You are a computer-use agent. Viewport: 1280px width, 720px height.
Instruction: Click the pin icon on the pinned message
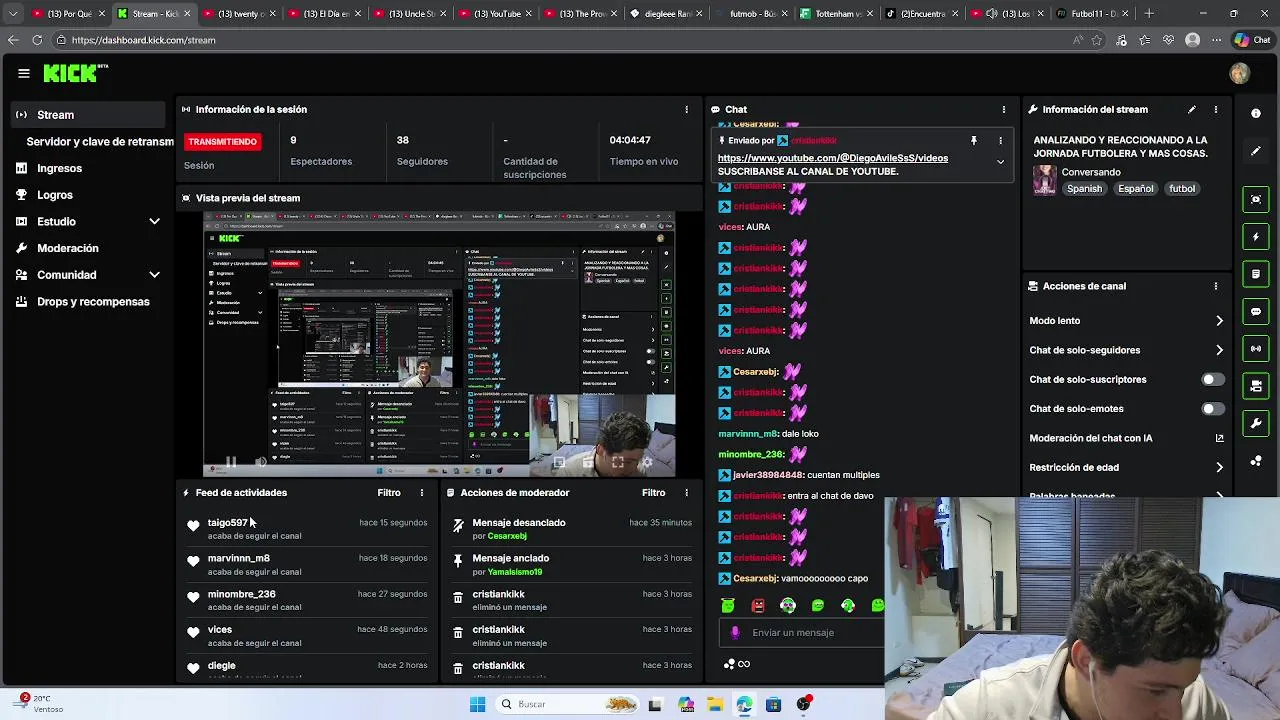pos(974,141)
